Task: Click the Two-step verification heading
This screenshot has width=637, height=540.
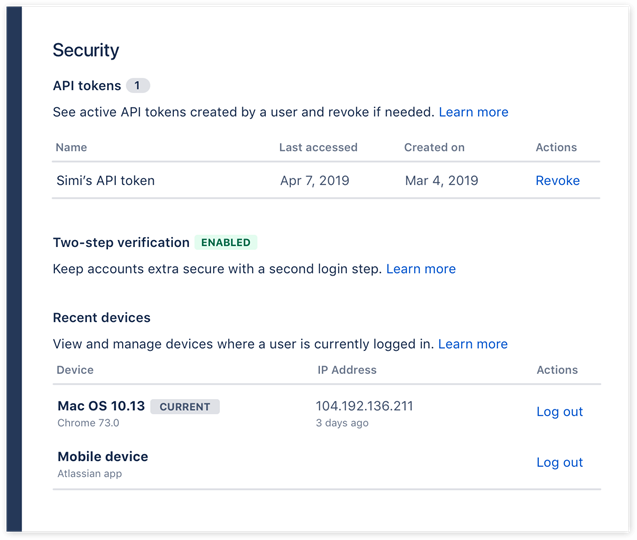Action: (121, 243)
